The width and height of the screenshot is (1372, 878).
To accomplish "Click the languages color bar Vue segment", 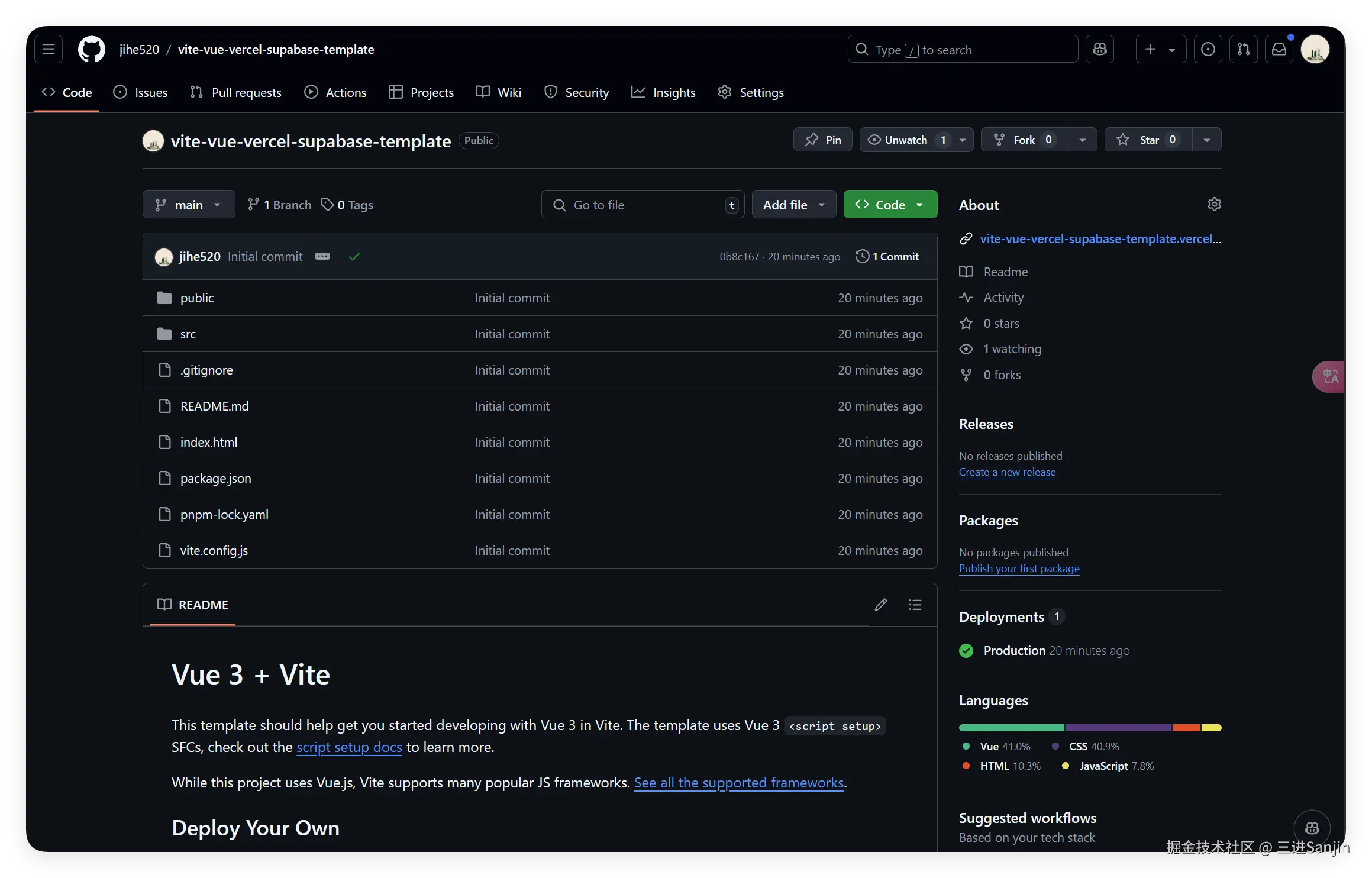I will tap(1011, 727).
